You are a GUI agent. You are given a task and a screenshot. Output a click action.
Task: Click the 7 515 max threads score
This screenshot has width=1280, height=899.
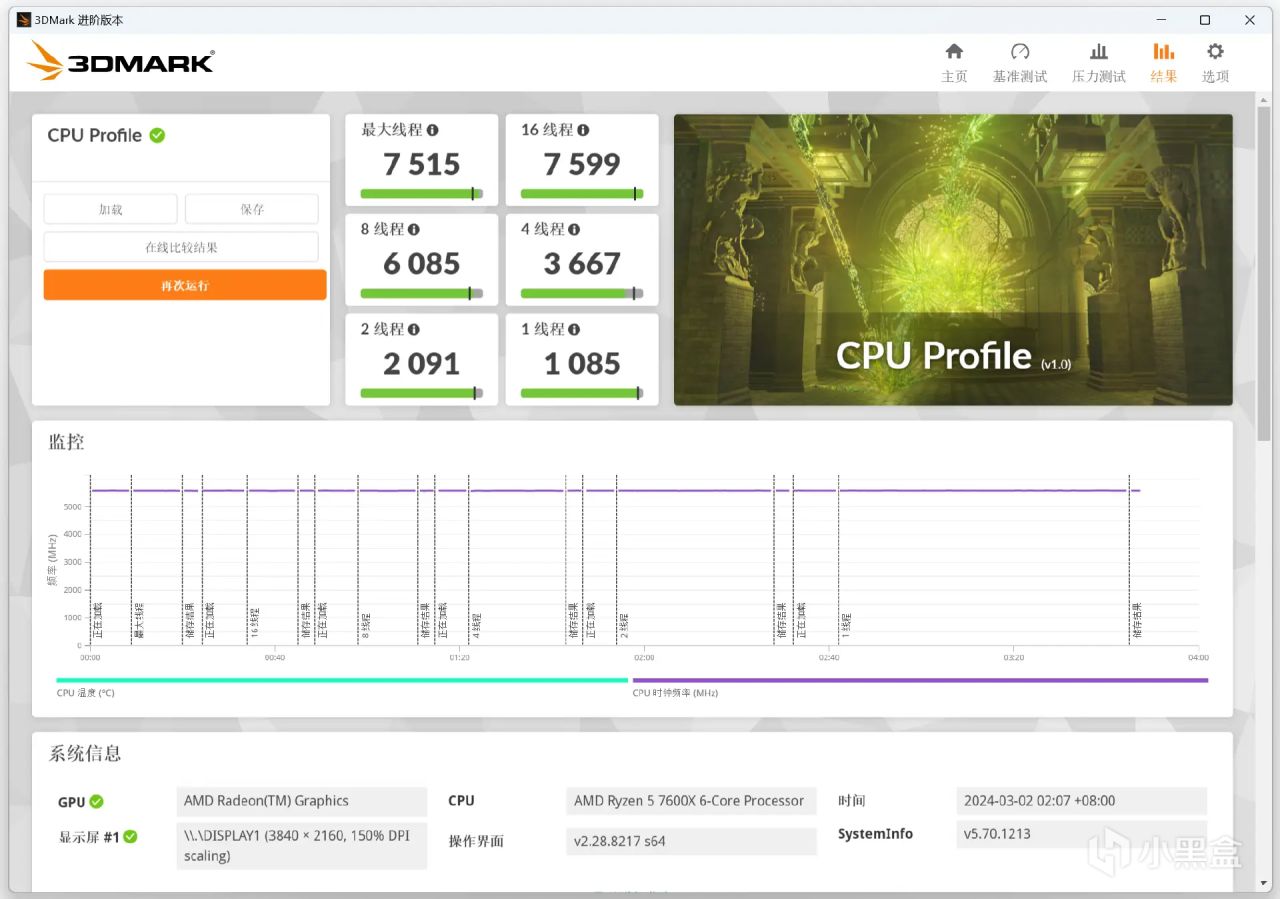tap(422, 164)
